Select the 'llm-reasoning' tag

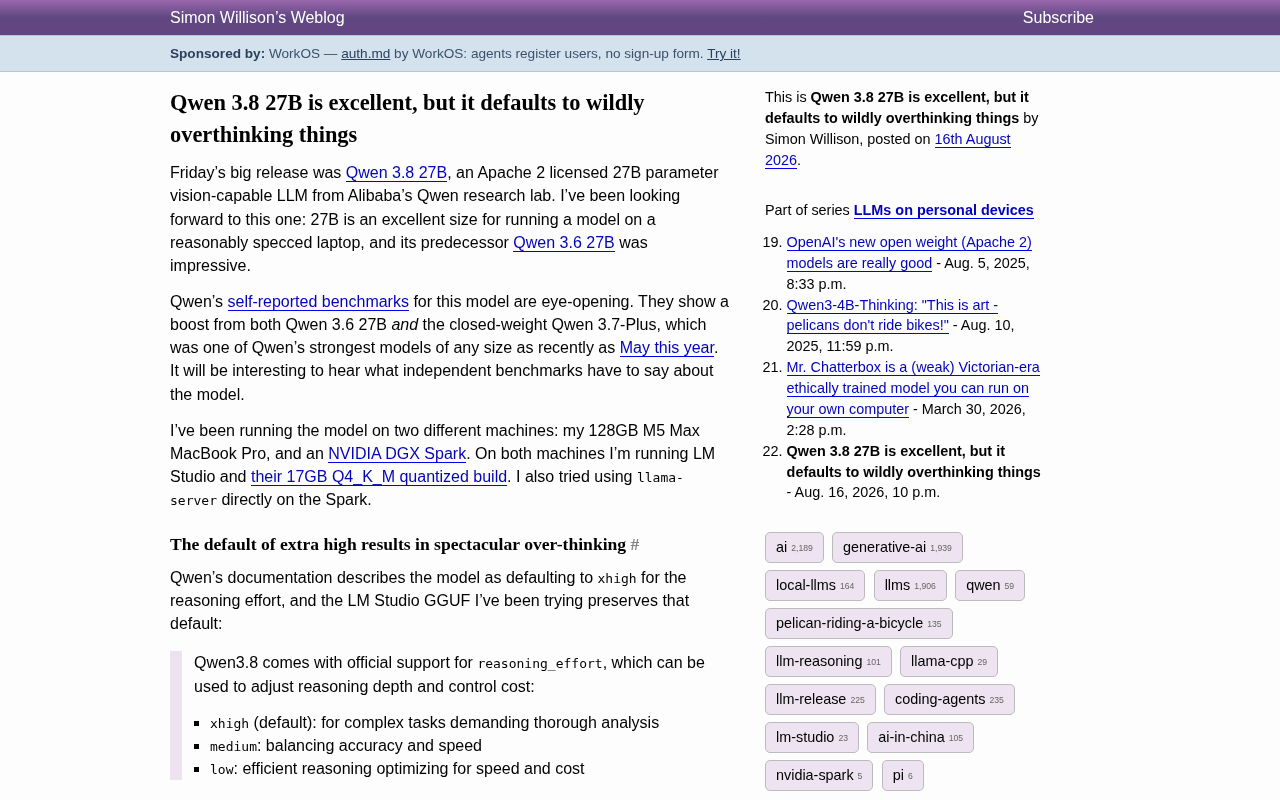[x=828, y=662]
